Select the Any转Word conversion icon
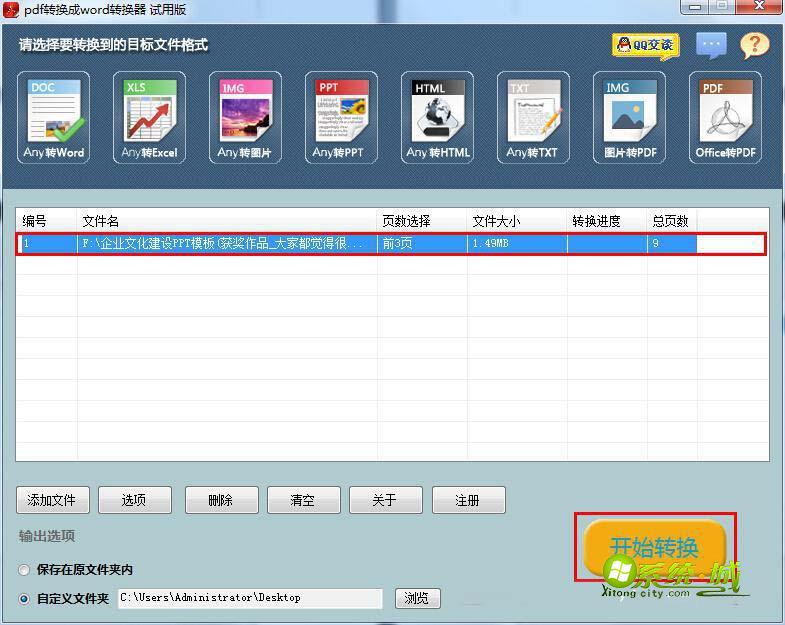This screenshot has height=625, width=785. [54, 117]
